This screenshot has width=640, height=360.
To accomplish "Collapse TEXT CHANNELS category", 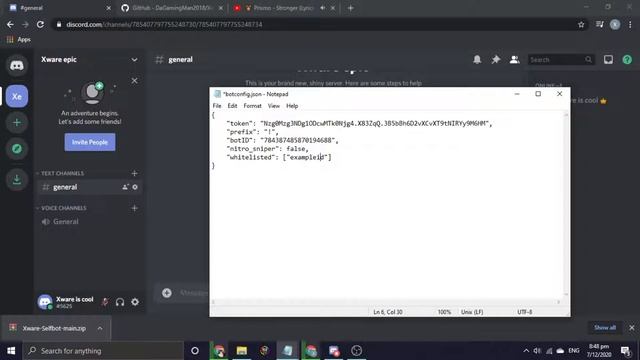I will (x=62, y=173).
